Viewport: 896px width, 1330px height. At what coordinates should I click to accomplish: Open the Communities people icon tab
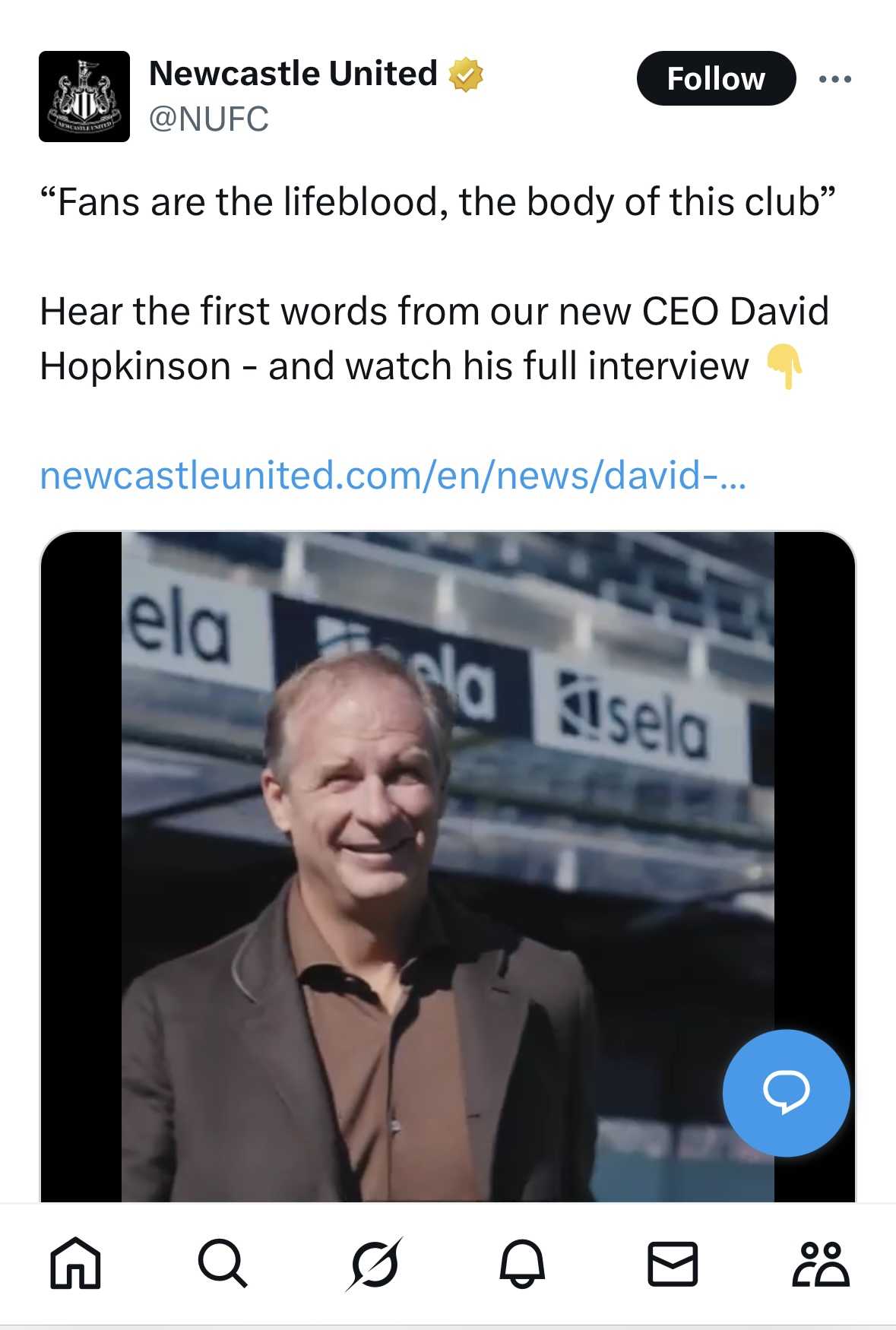coord(821,1264)
